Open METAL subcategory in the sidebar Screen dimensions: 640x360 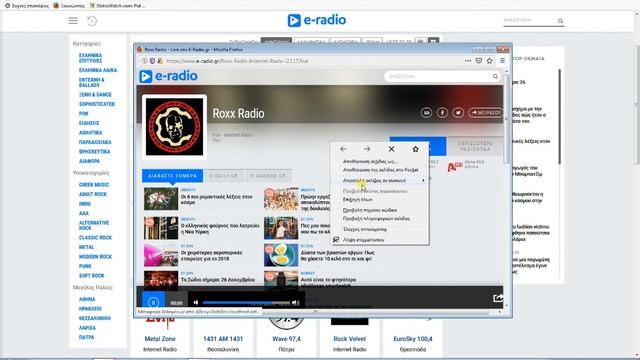pos(86,247)
